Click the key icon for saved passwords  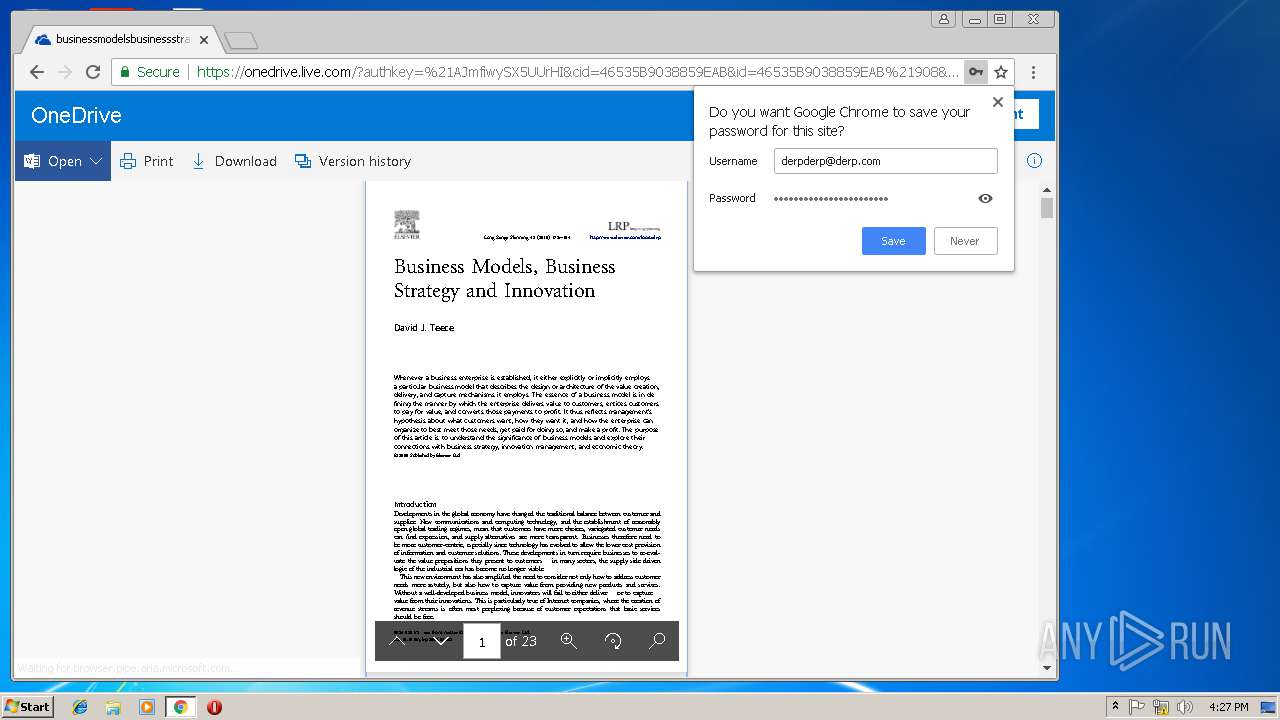(x=976, y=72)
